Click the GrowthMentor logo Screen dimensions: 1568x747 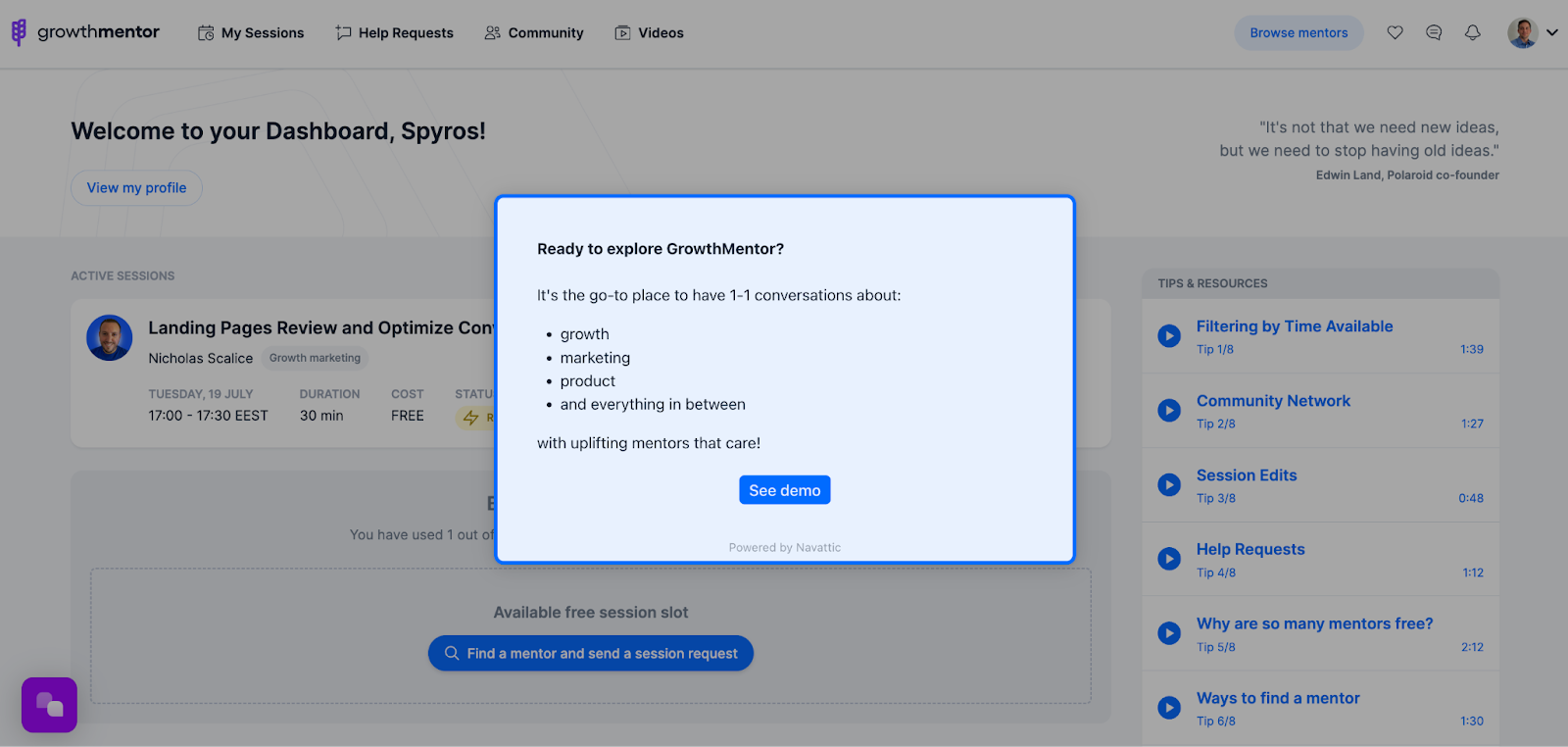click(x=85, y=32)
